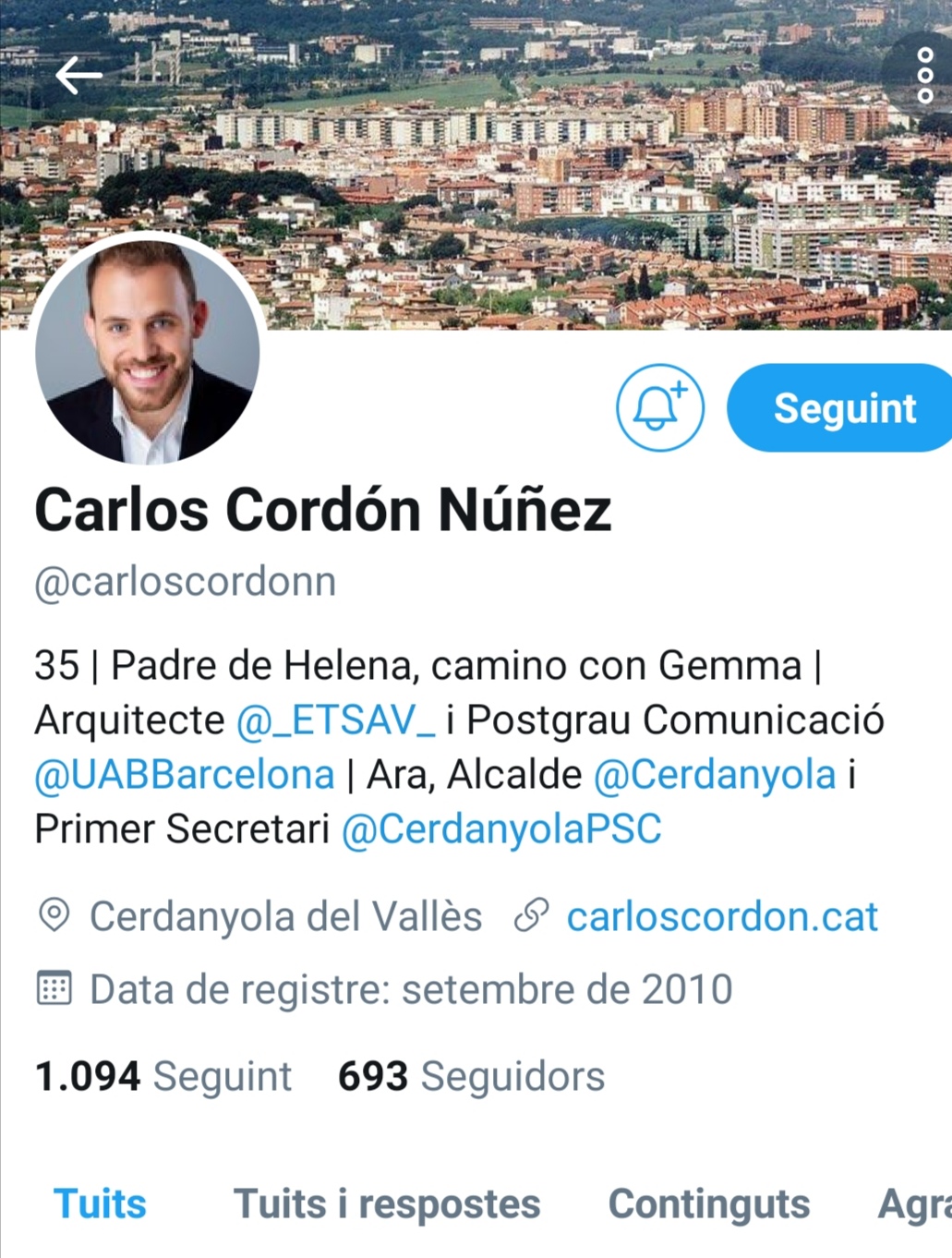Click the link chain icon
952x1258 pixels.
(532, 916)
